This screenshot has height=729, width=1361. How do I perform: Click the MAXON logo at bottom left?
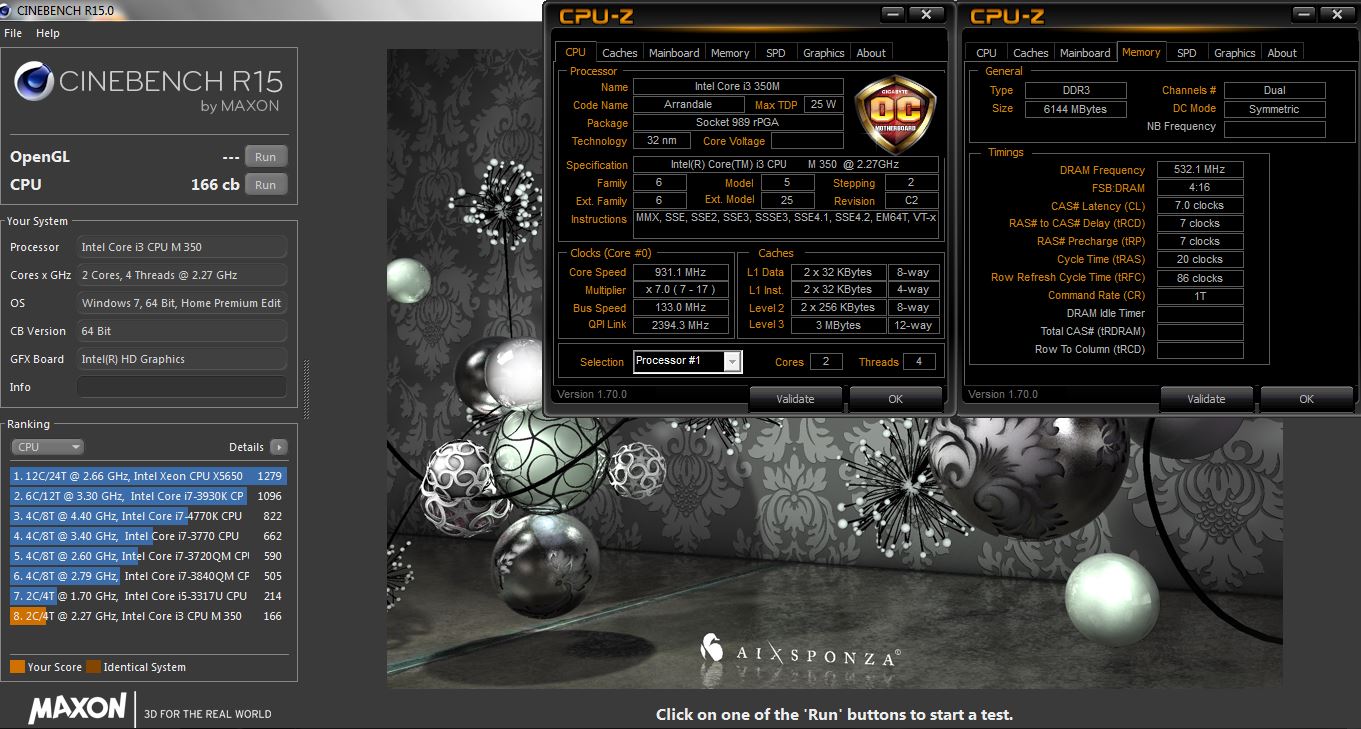click(77, 709)
